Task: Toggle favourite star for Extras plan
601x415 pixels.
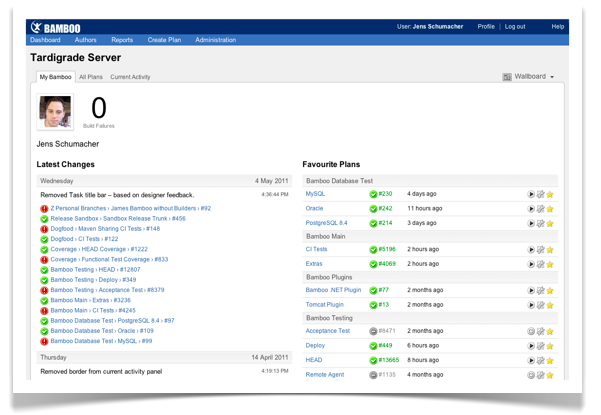Action: coord(550,264)
